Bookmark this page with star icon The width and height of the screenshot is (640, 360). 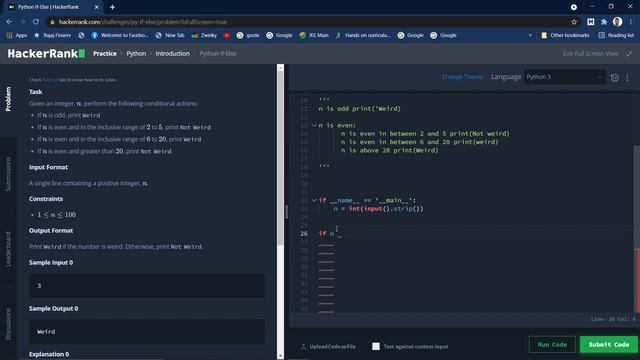point(574,22)
